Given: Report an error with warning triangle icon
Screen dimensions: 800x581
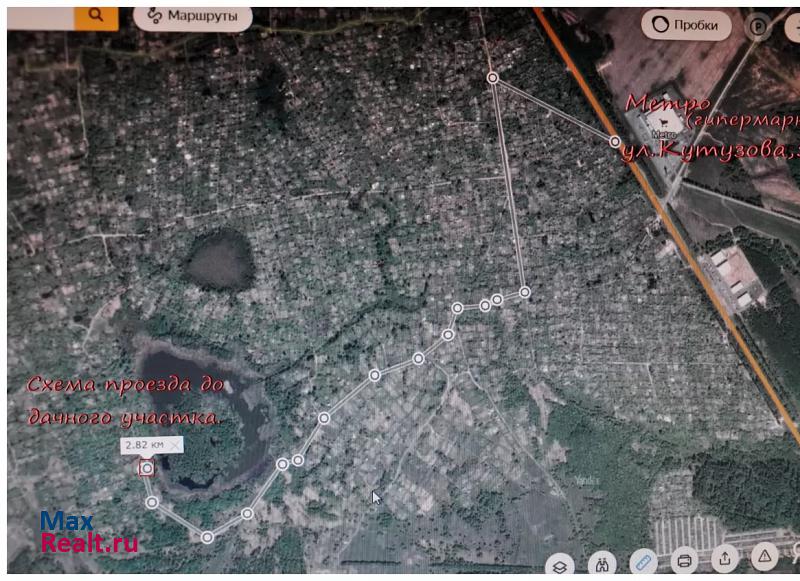Looking at the screenshot, I should pos(765,562).
